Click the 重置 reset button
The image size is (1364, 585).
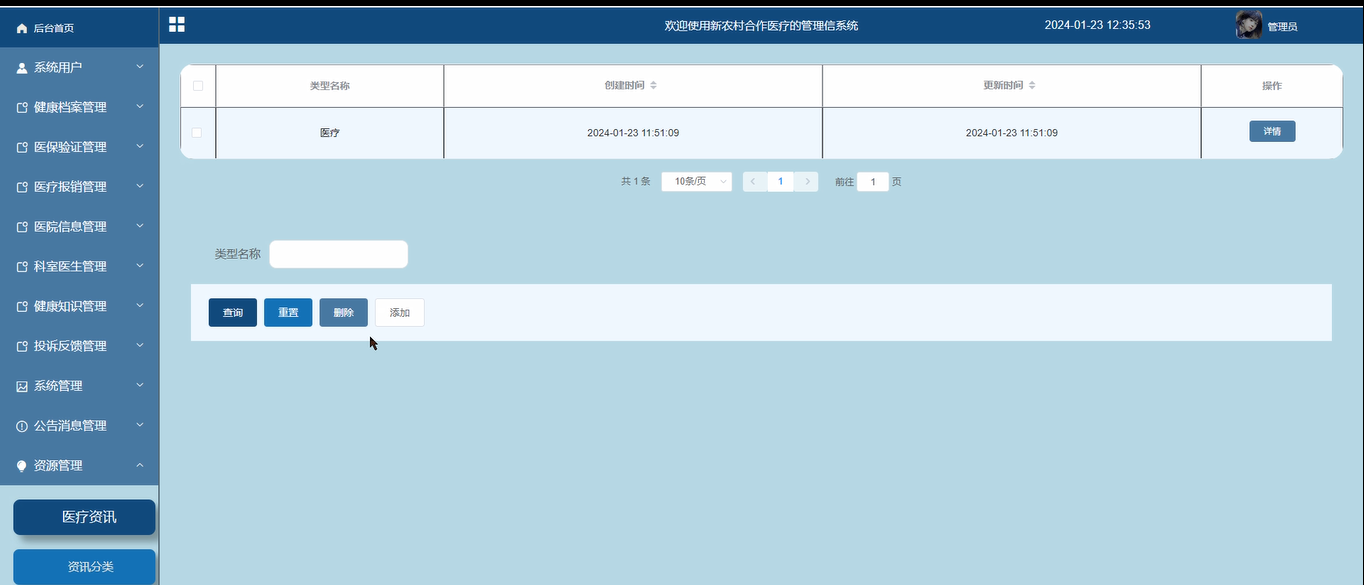click(x=288, y=313)
